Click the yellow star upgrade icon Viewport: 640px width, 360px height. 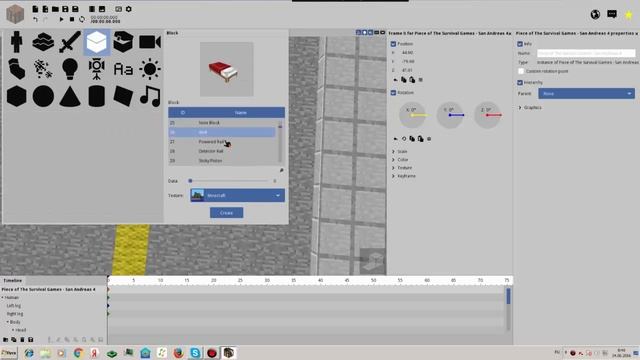point(629,15)
